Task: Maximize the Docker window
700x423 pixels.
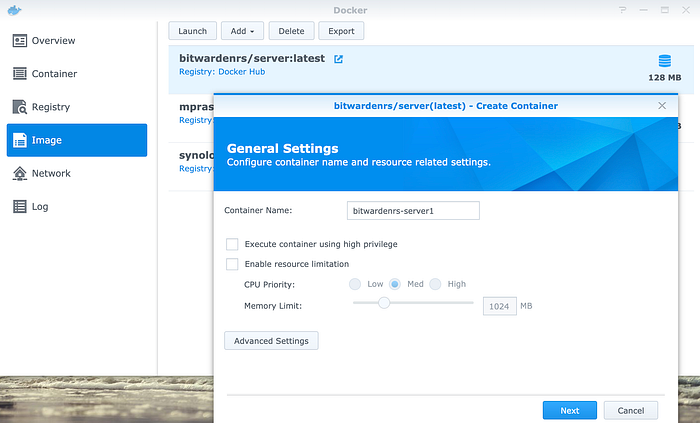Action: click(665, 10)
